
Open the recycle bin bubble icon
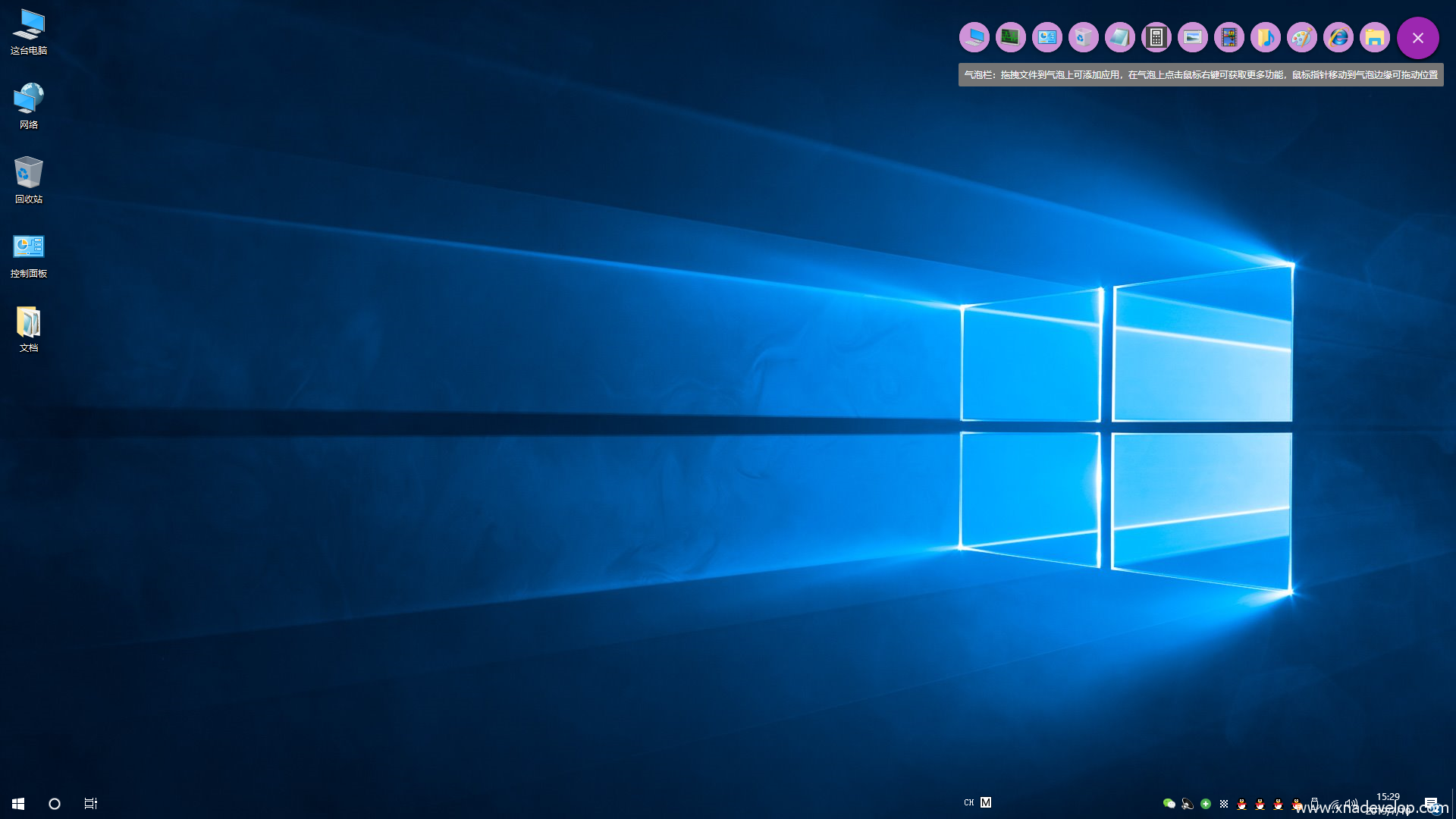(x=1083, y=37)
